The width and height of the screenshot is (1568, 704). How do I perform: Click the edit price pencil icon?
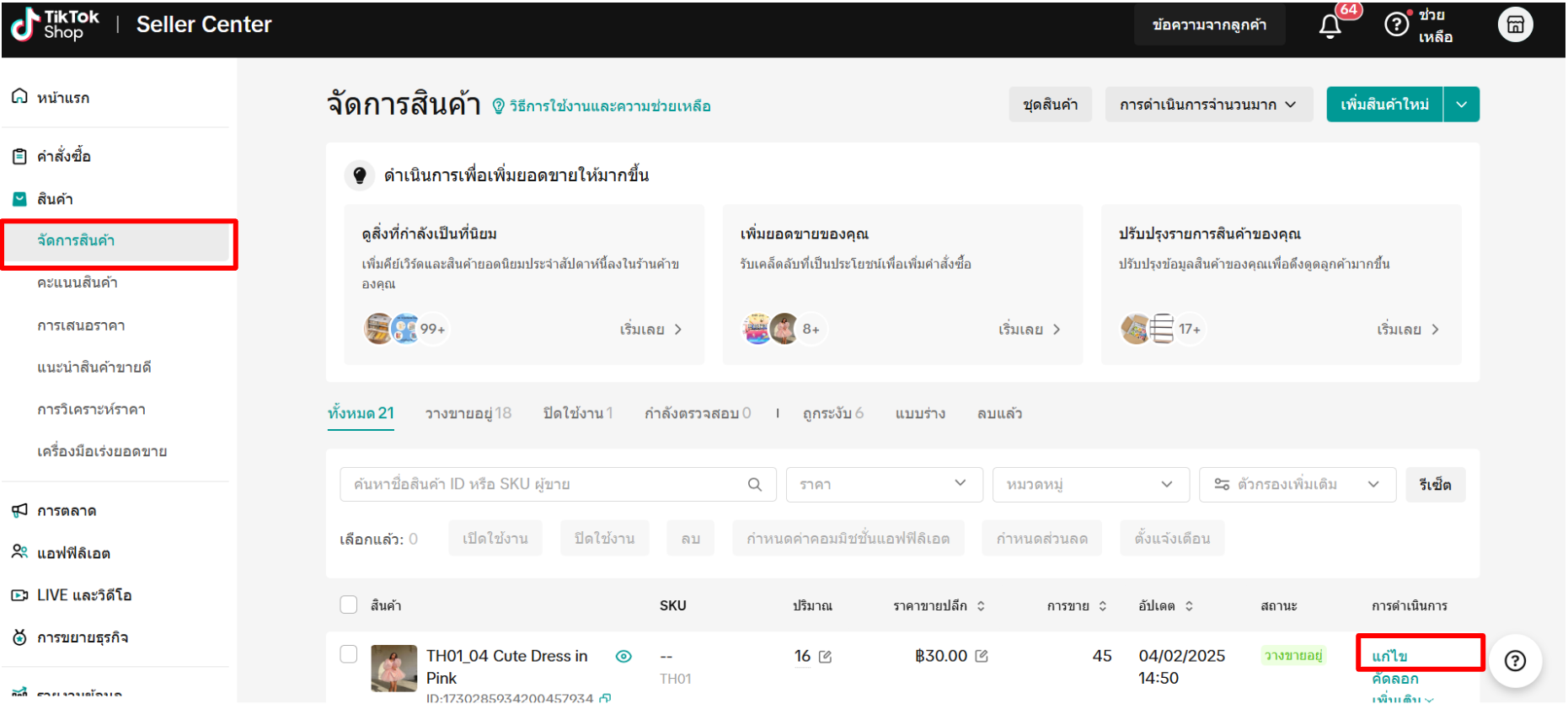[982, 656]
